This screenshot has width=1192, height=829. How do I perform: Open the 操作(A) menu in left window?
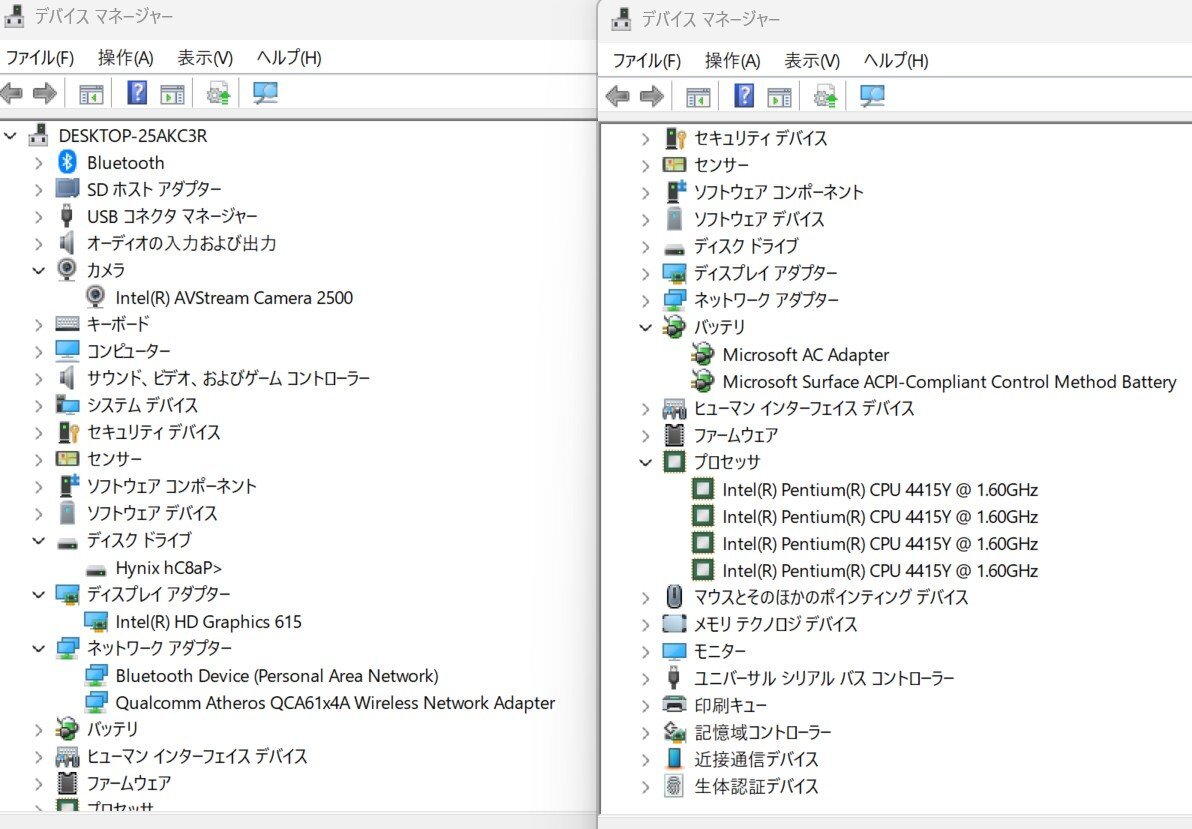tap(125, 58)
